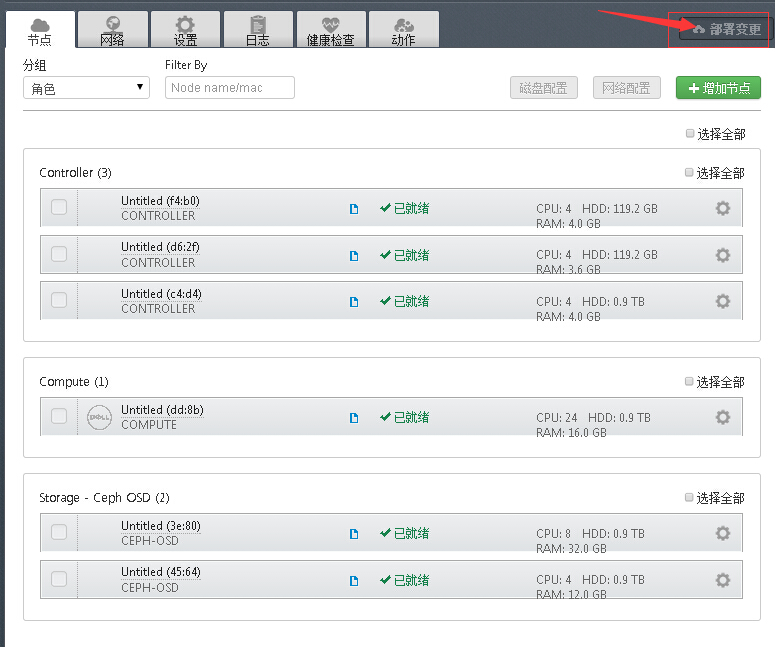Switch to the 设置 tab
Viewport: 775px width, 647px height.
tap(185, 30)
